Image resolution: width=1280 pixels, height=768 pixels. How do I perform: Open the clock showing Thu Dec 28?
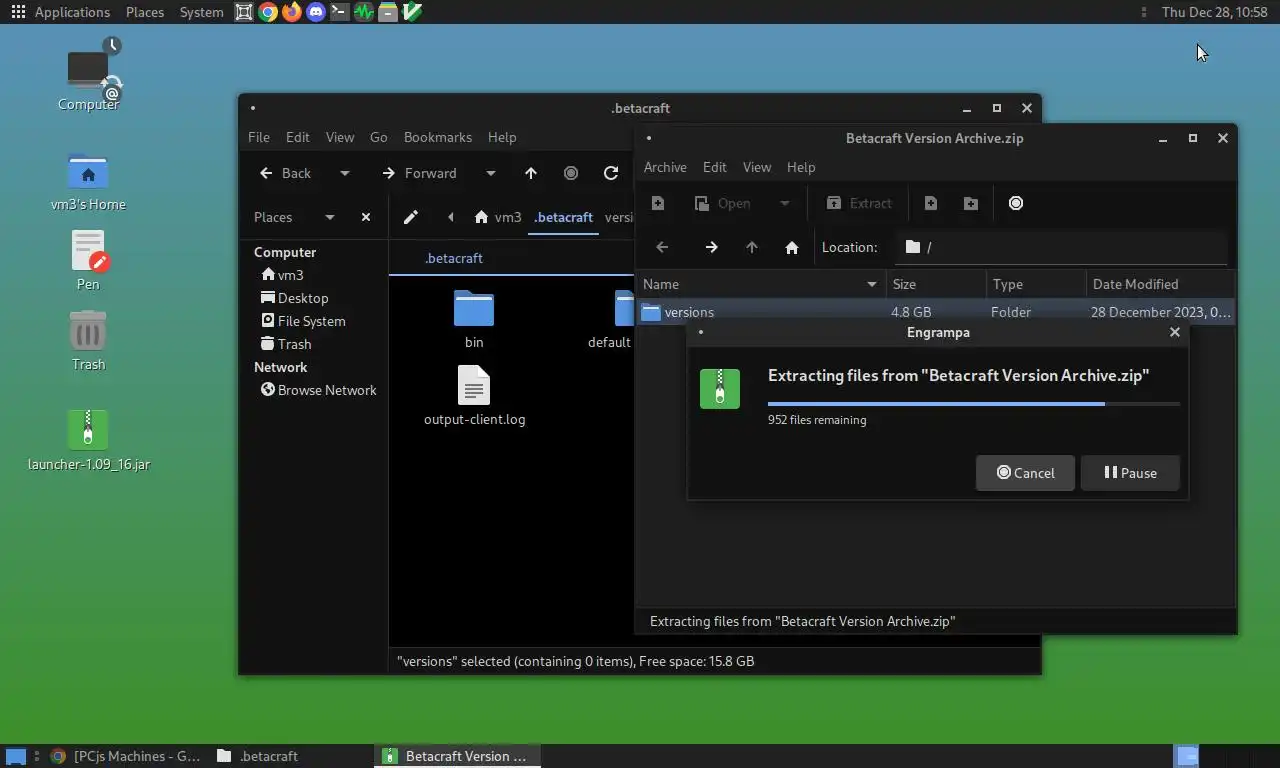(x=1214, y=12)
